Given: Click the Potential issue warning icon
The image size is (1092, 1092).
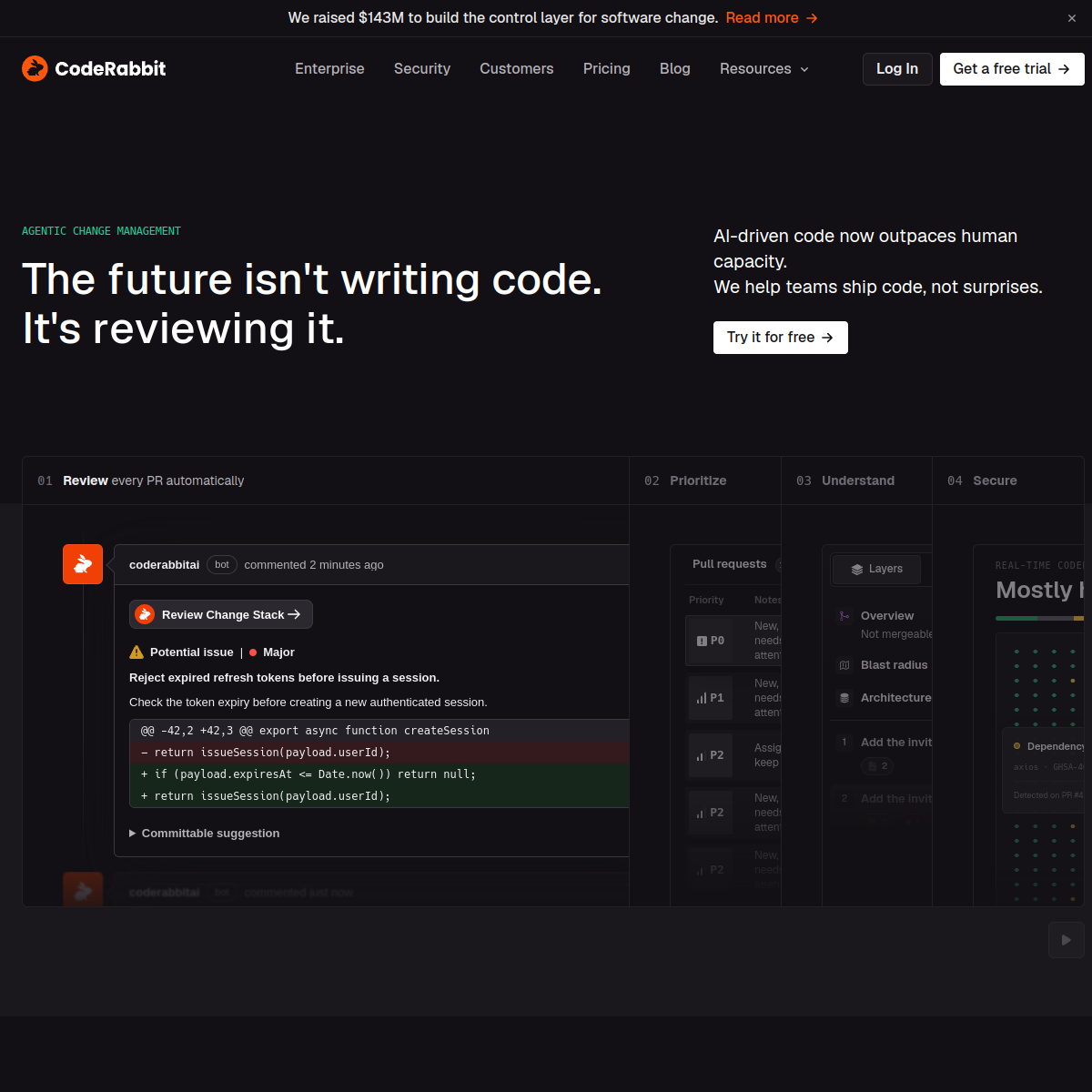Looking at the screenshot, I should coord(136,652).
